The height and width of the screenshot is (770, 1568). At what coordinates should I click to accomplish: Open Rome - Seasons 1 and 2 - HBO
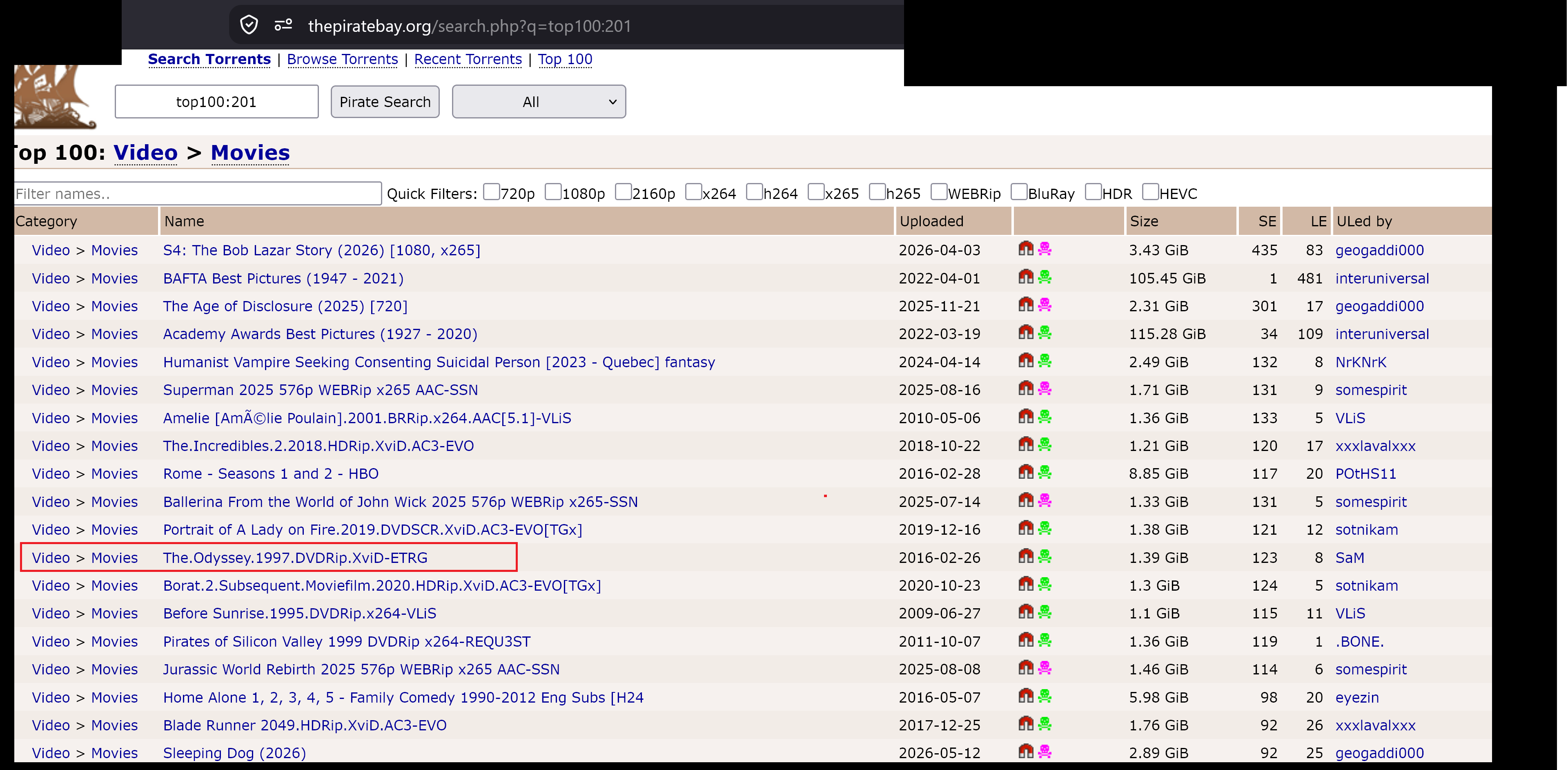(271, 473)
